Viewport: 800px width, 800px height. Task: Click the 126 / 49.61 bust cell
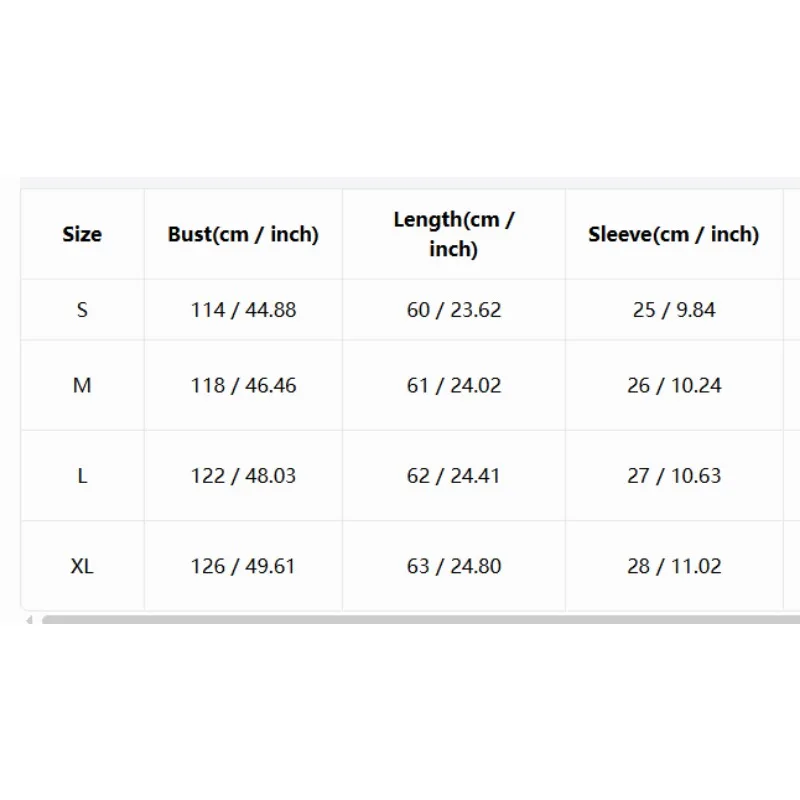(243, 566)
